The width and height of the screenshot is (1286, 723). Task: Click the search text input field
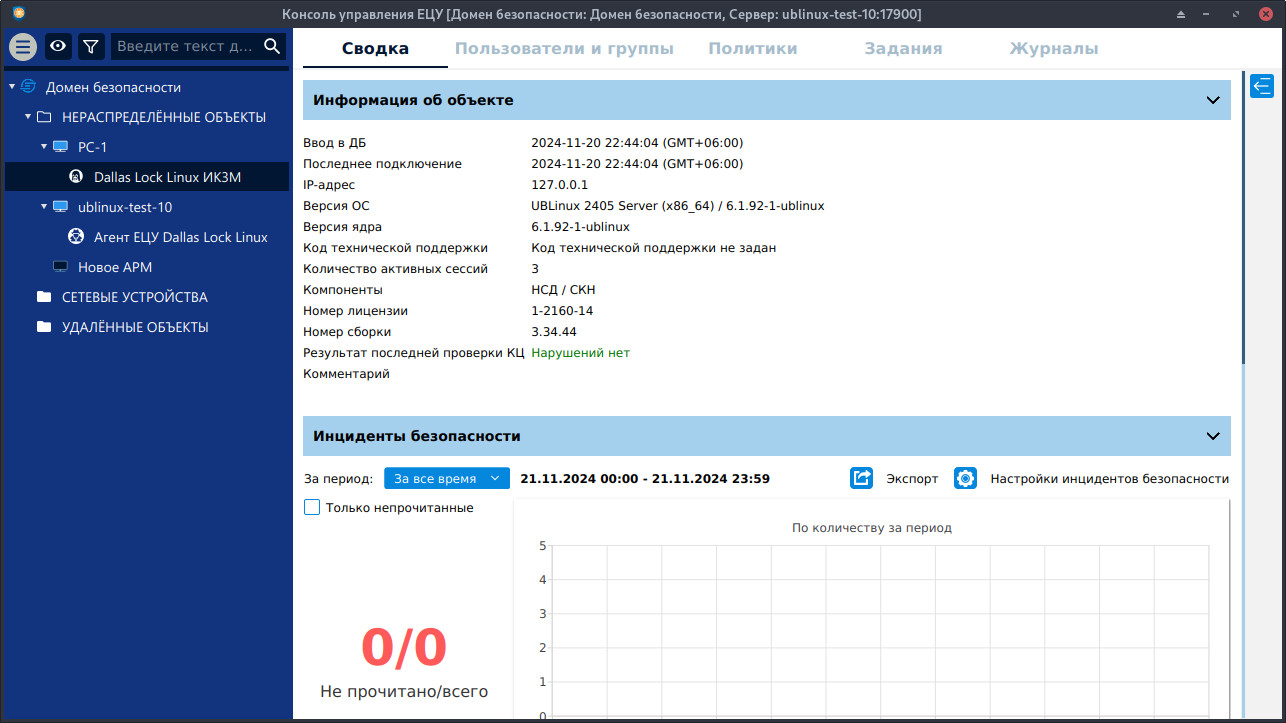[185, 46]
